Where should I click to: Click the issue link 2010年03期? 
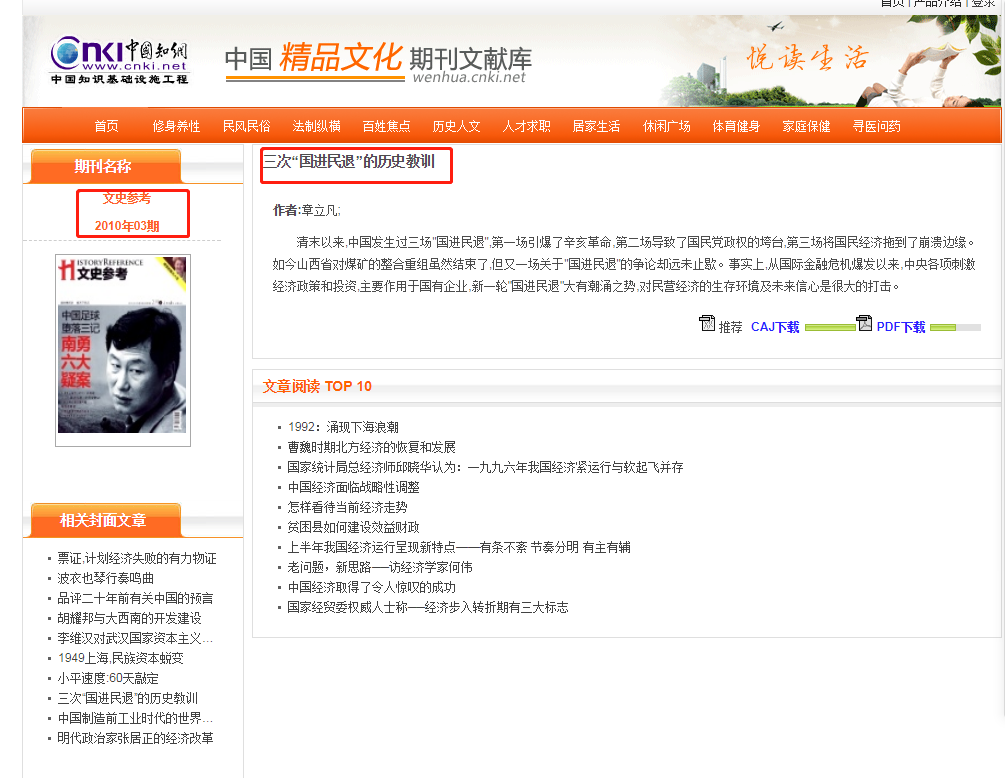click(x=127, y=226)
